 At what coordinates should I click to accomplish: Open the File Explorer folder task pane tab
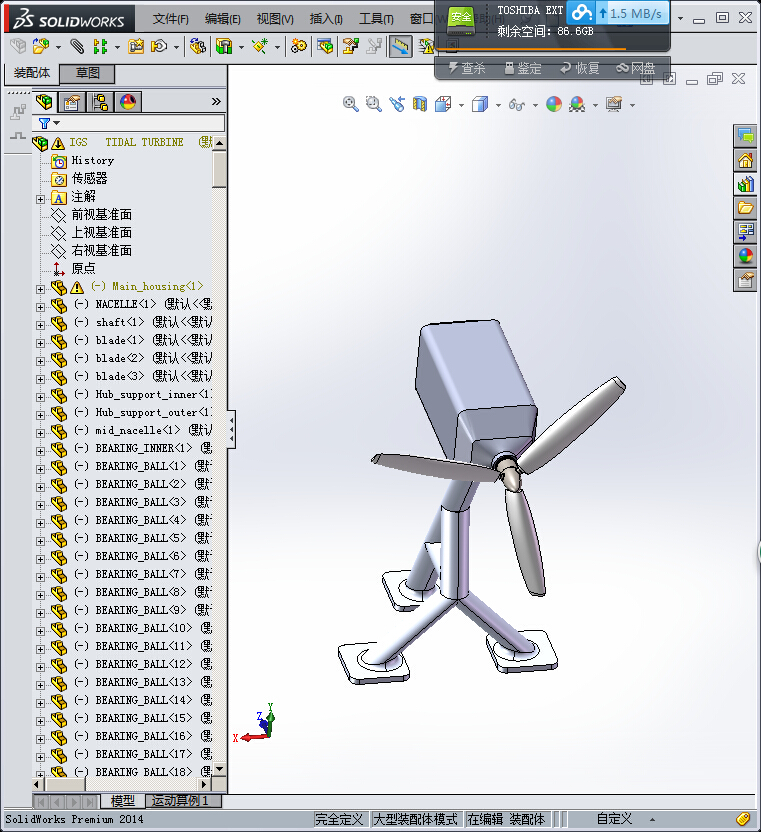pos(745,207)
